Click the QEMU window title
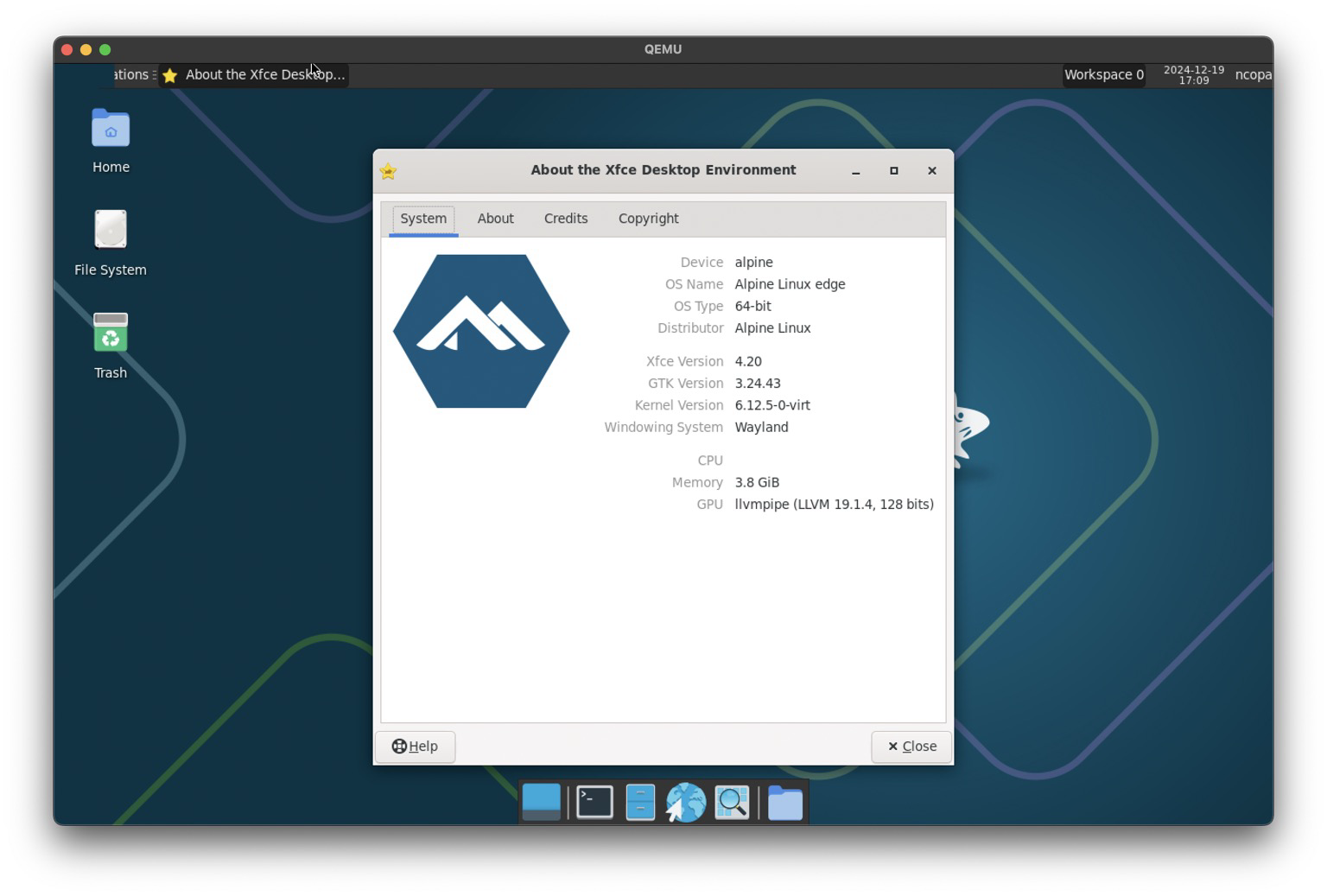 663,49
